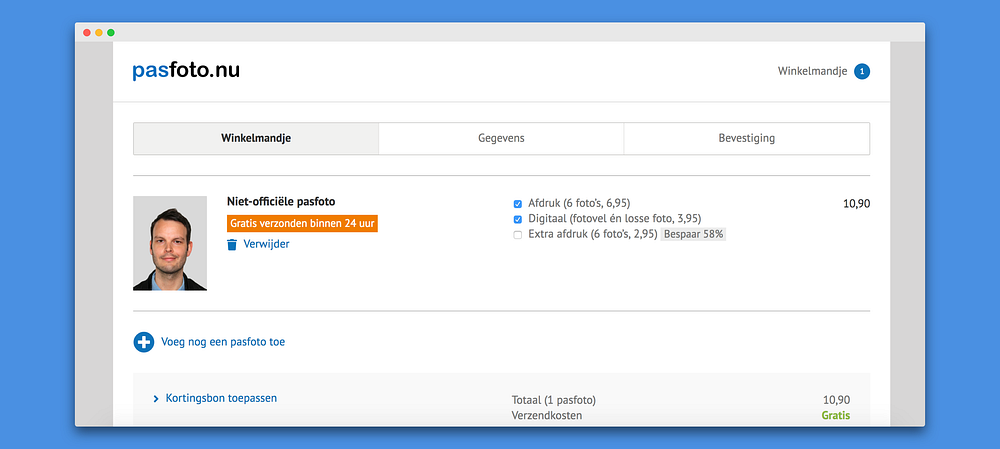The image size is (1000, 449).
Task: Click the green window maximize button
Action: tap(111, 33)
